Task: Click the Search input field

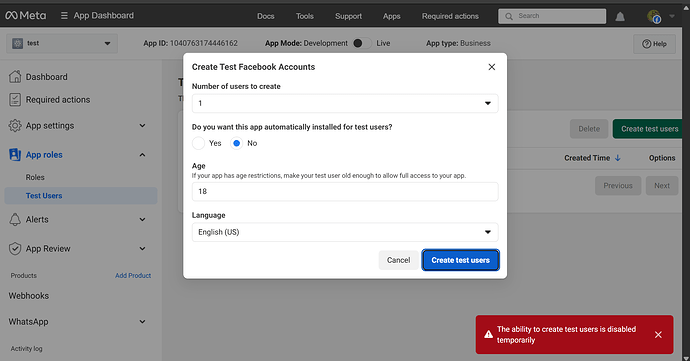Action: click(552, 16)
